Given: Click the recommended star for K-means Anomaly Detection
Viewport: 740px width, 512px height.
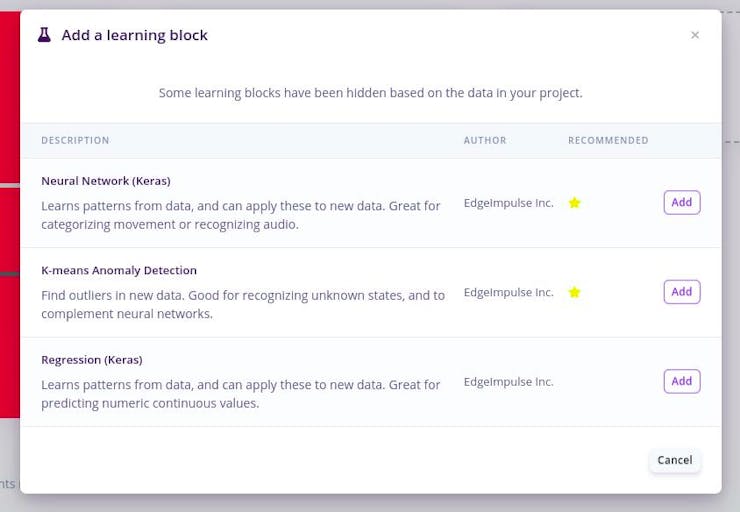Looking at the screenshot, I should tap(574, 292).
